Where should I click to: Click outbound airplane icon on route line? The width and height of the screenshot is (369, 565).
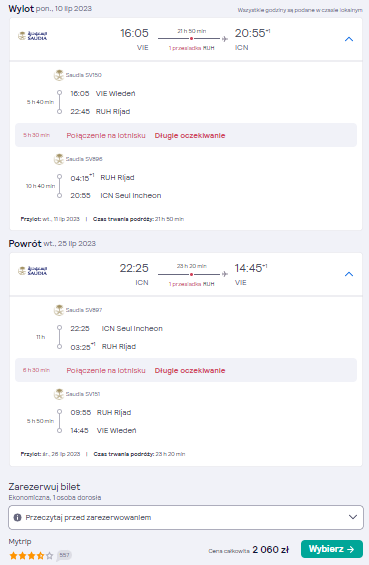tap(225, 39)
